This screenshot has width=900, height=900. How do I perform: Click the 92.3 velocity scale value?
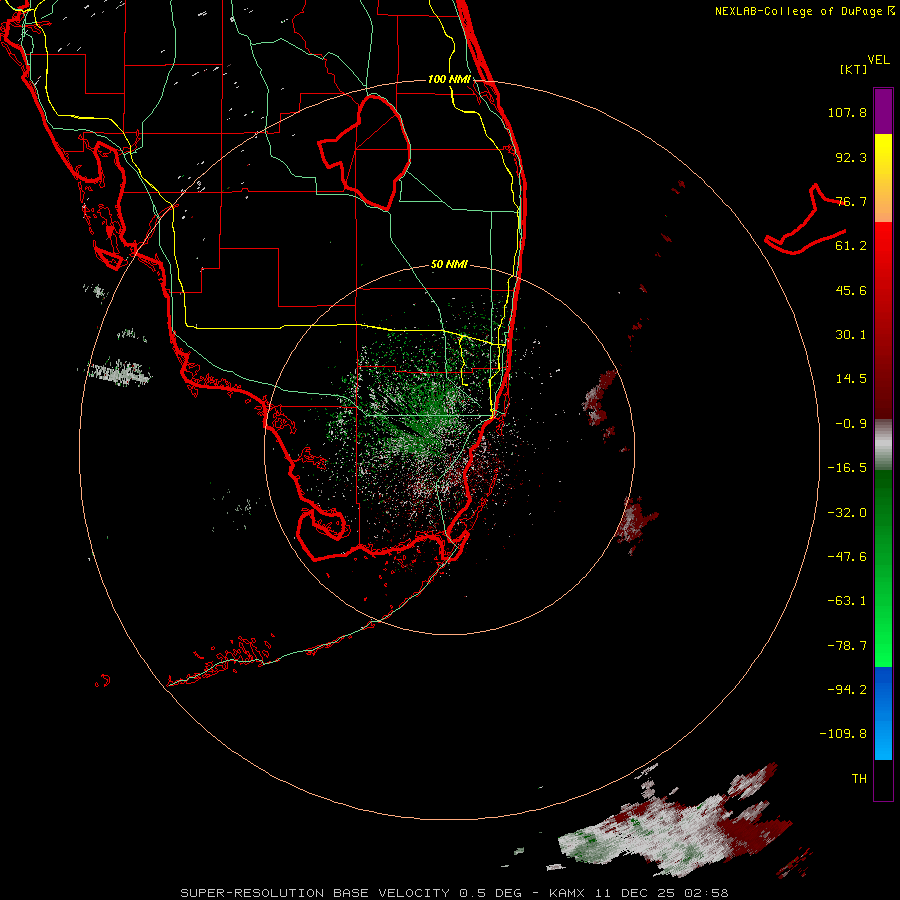coord(851,157)
